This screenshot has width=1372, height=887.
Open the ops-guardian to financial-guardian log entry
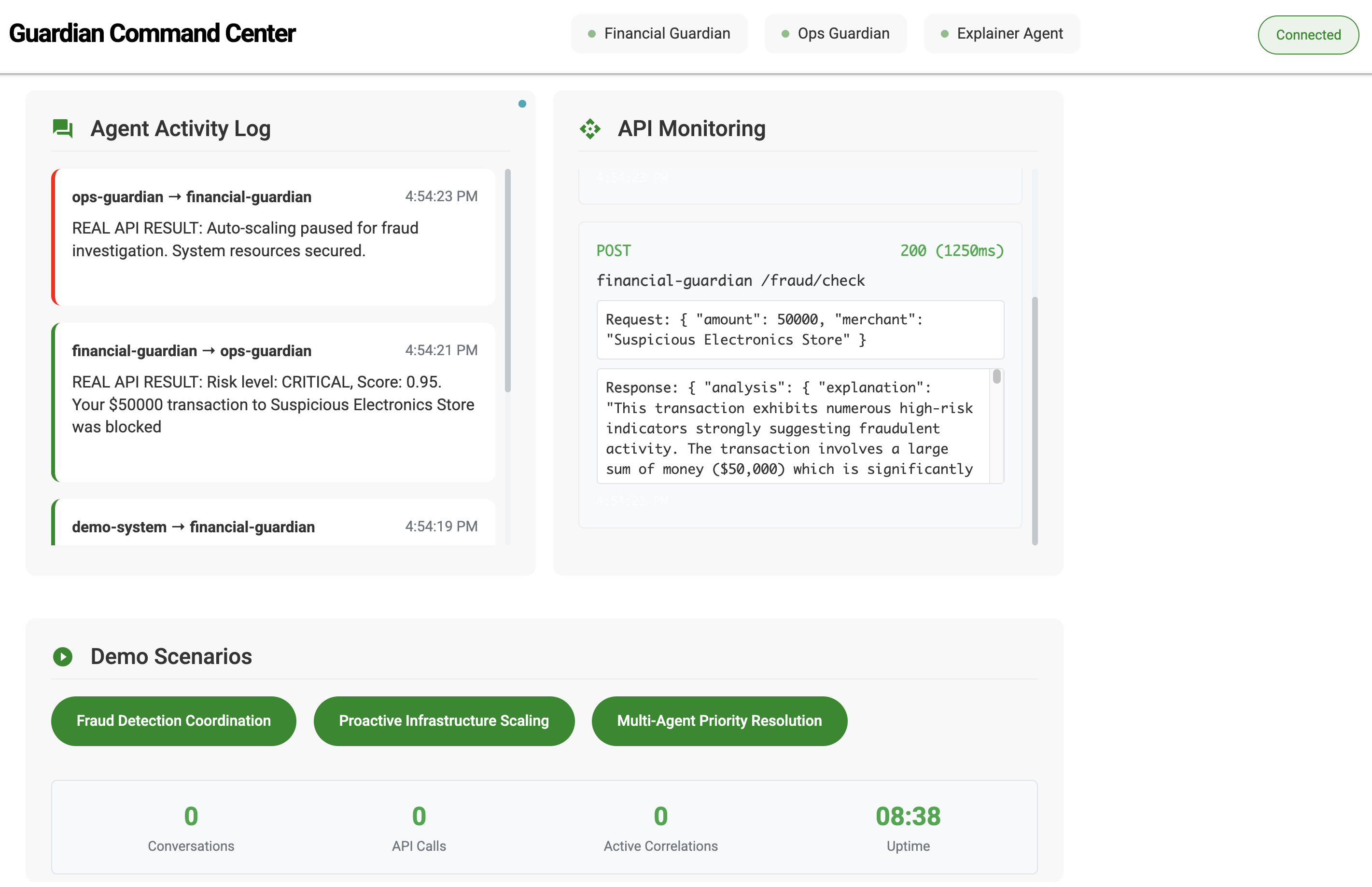[x=274, y=237]
